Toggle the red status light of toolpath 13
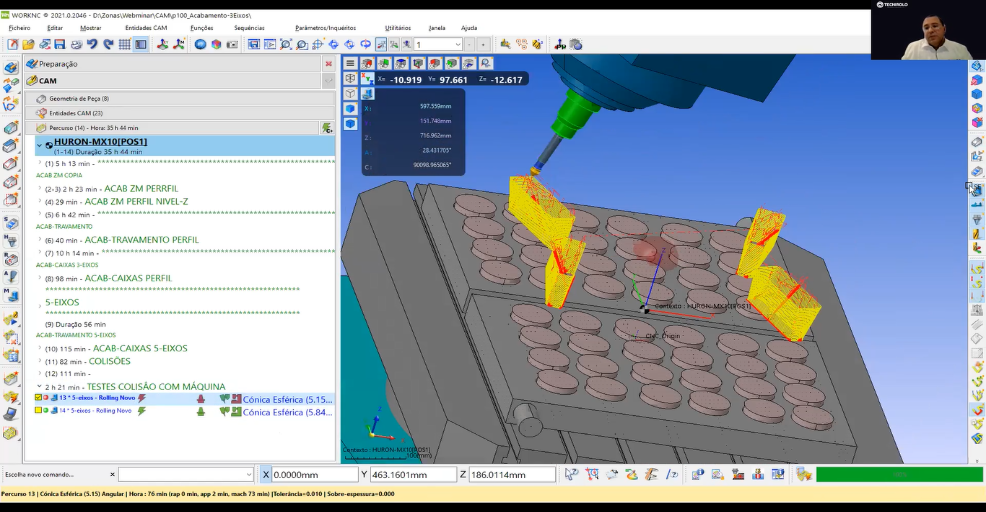Screen dimensions: 986x512 click(x=46, y=398)
